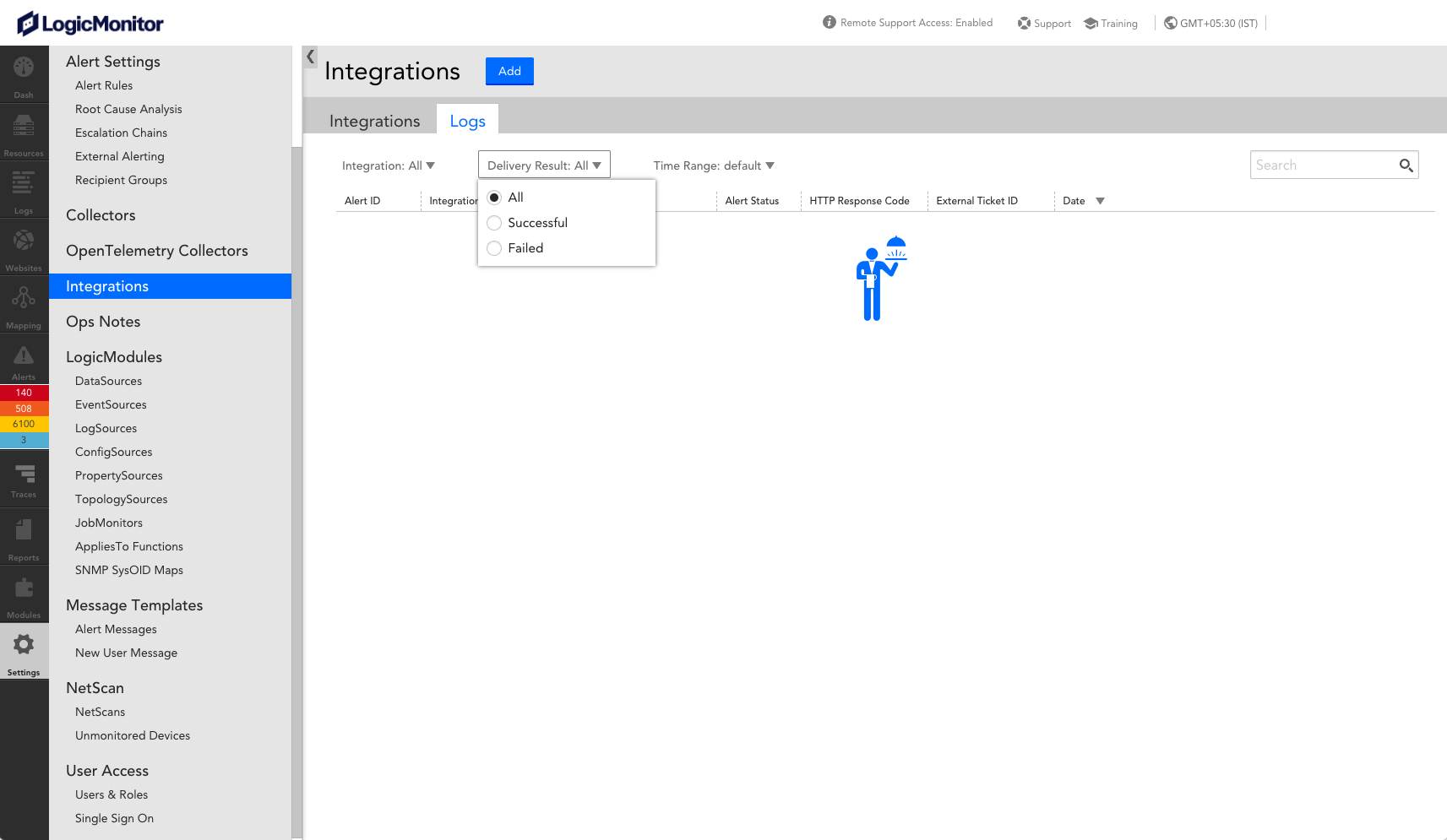
Task: Open External Alerting settings
Action: (x=120, y=156)
